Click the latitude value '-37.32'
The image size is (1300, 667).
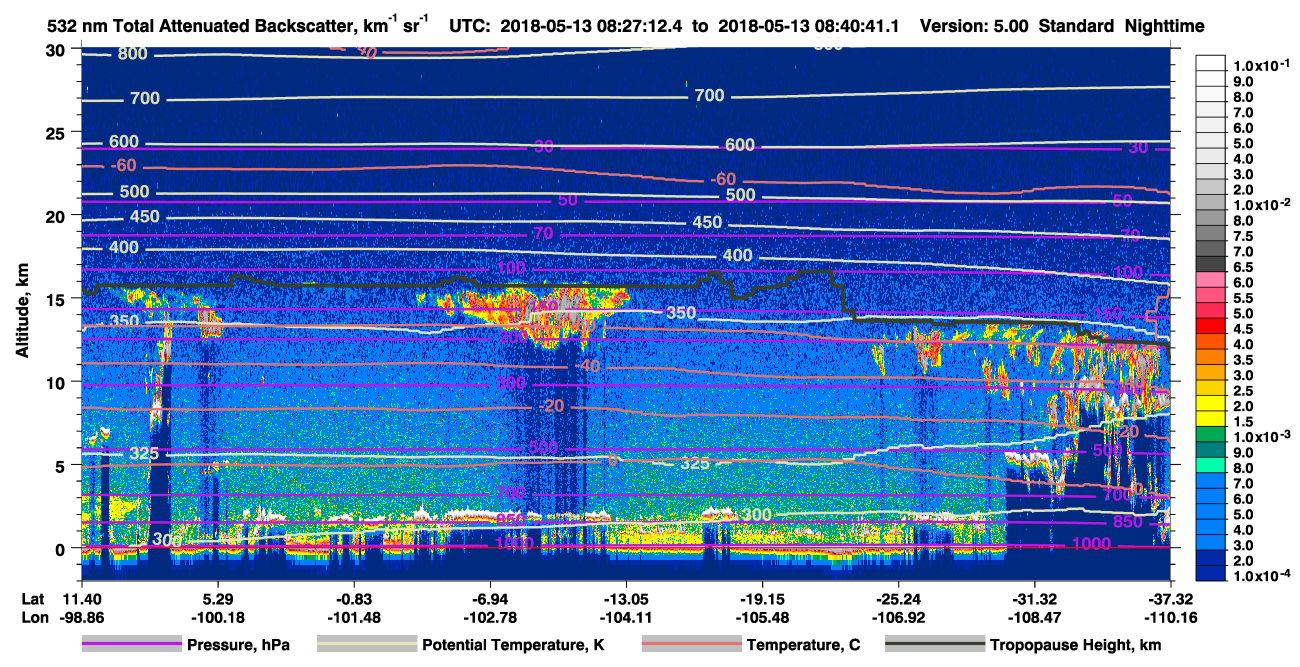pos(1171,600)
